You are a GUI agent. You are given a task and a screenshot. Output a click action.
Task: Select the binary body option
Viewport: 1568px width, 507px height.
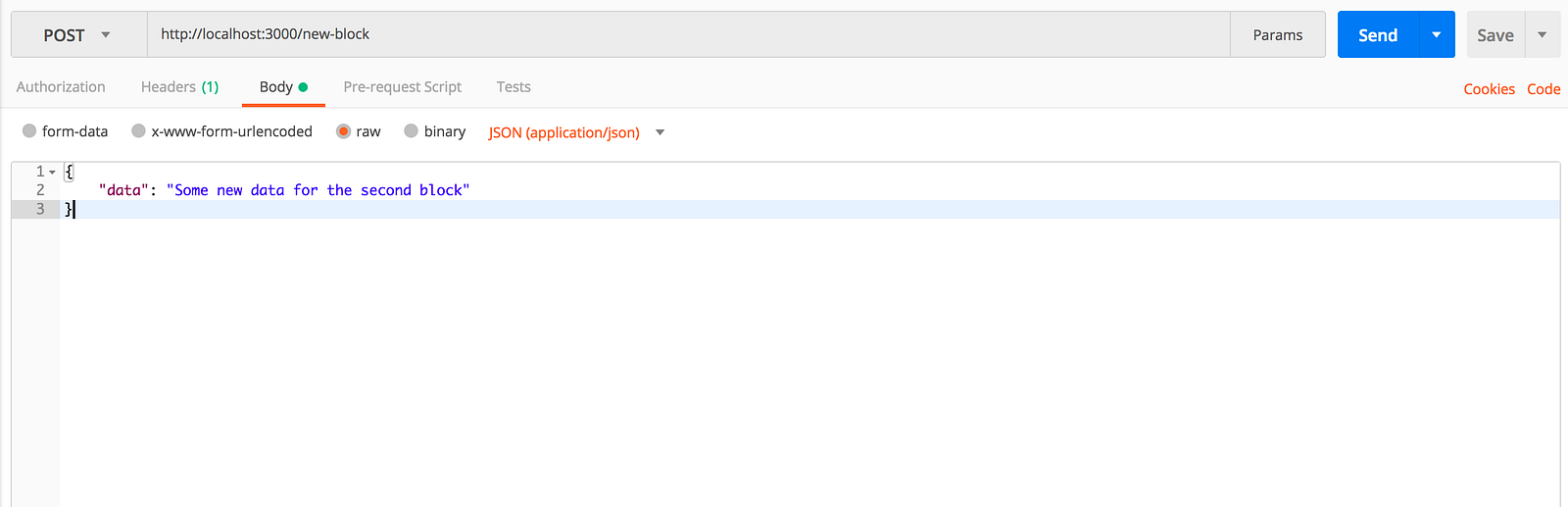click(411, 130)
